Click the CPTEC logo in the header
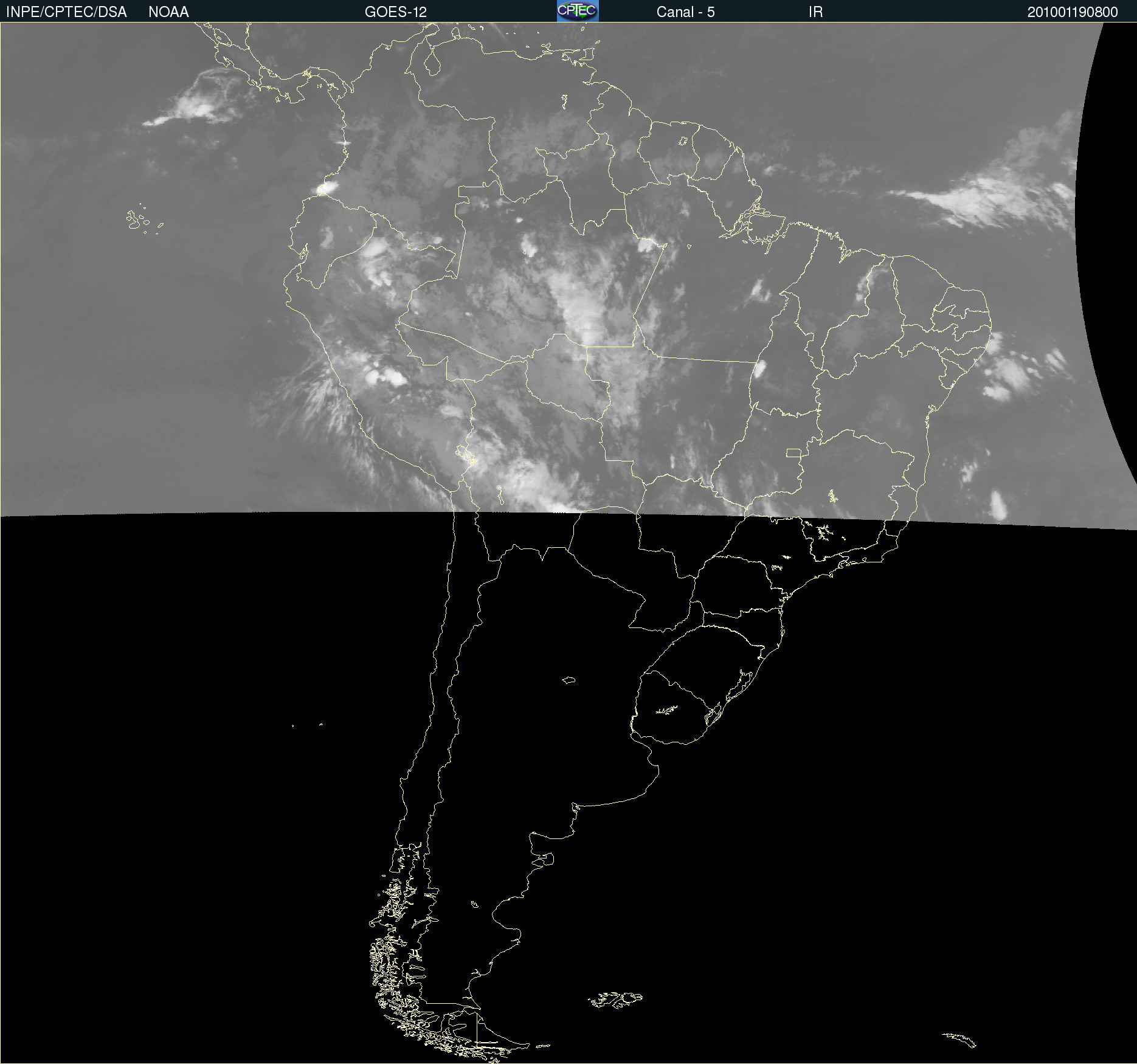This screenshot has height=1064, width=1137. coord(578,11)
